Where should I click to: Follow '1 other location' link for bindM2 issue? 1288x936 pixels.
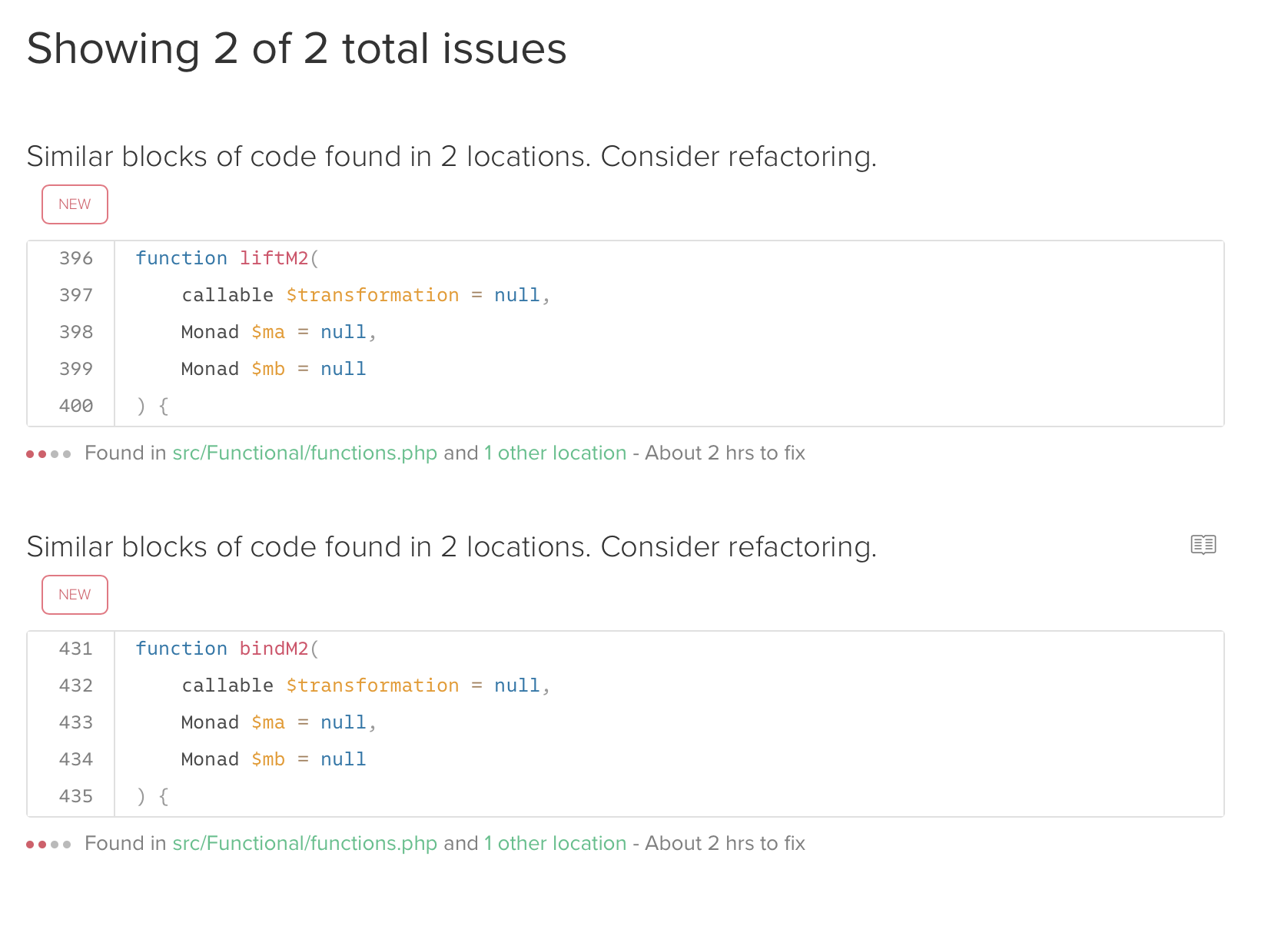pyautogui.click(x=555, y=844)
